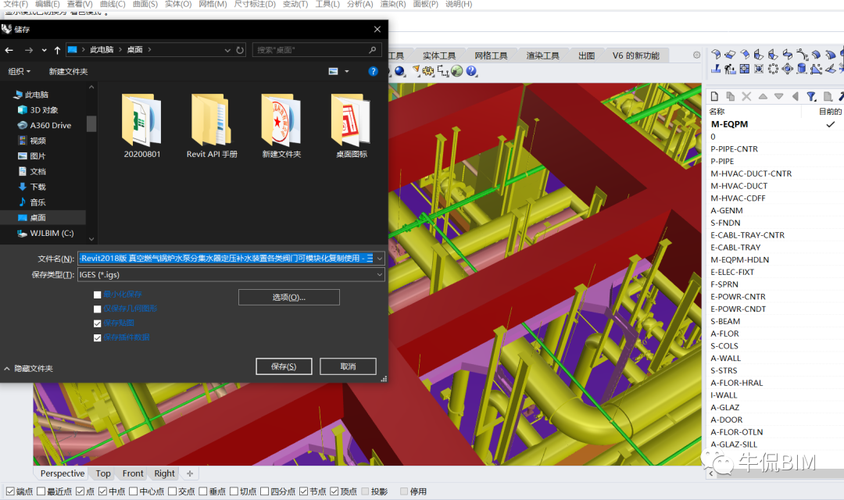
Task: Click the layer filter funnel icon
Action: pos(811,96)
